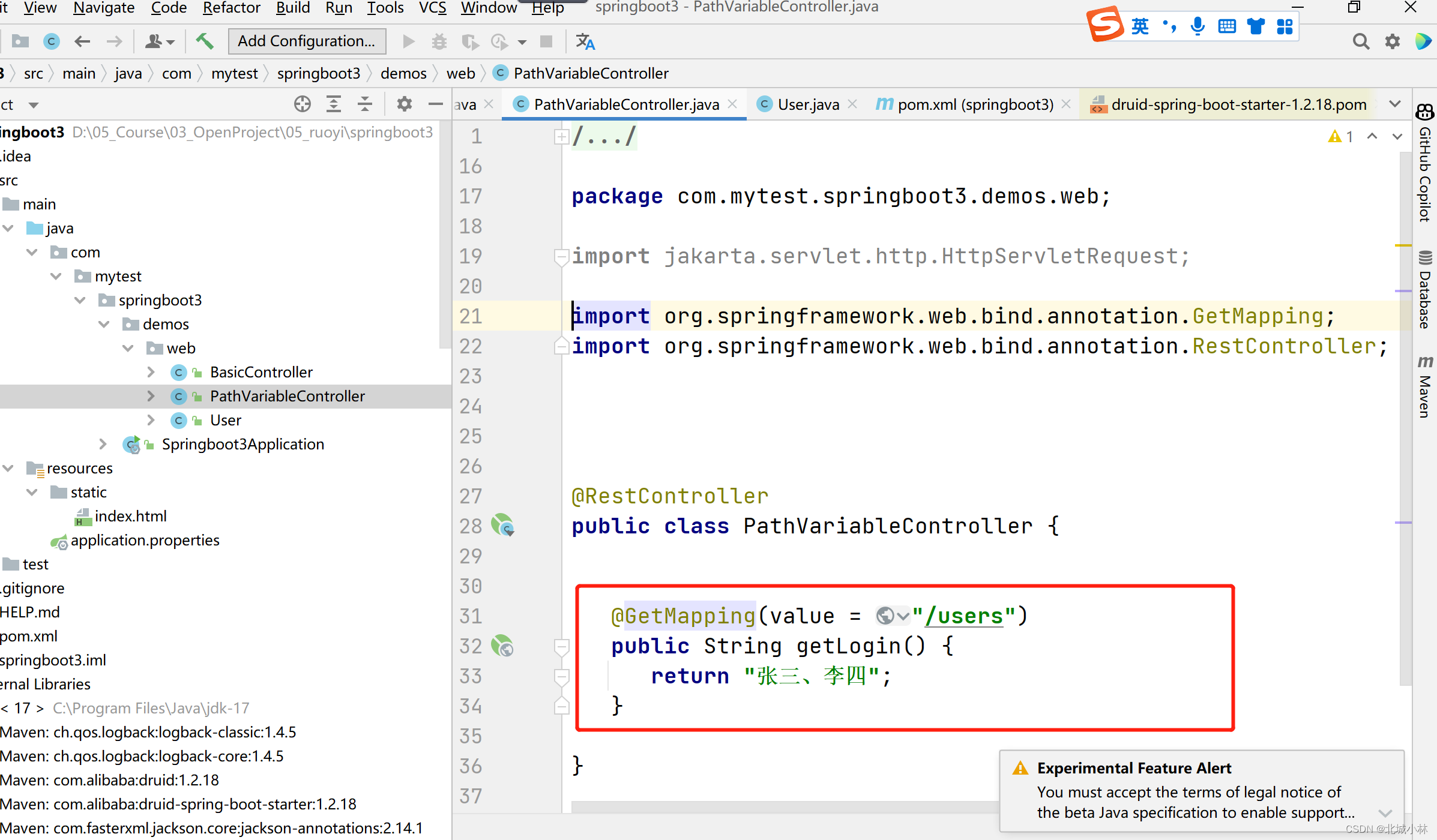
Task: Click the warning indicator showing 1 problem
Action: (x=1341, y=137)
